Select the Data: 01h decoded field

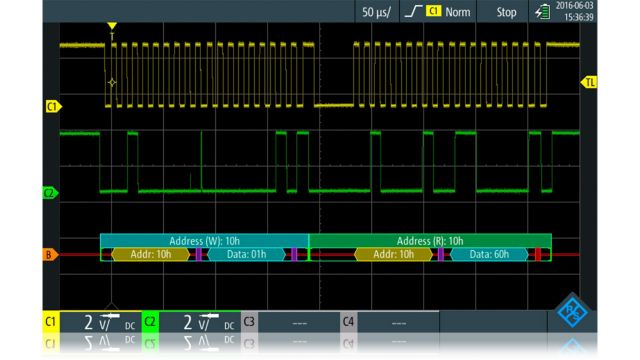(246, 255)
